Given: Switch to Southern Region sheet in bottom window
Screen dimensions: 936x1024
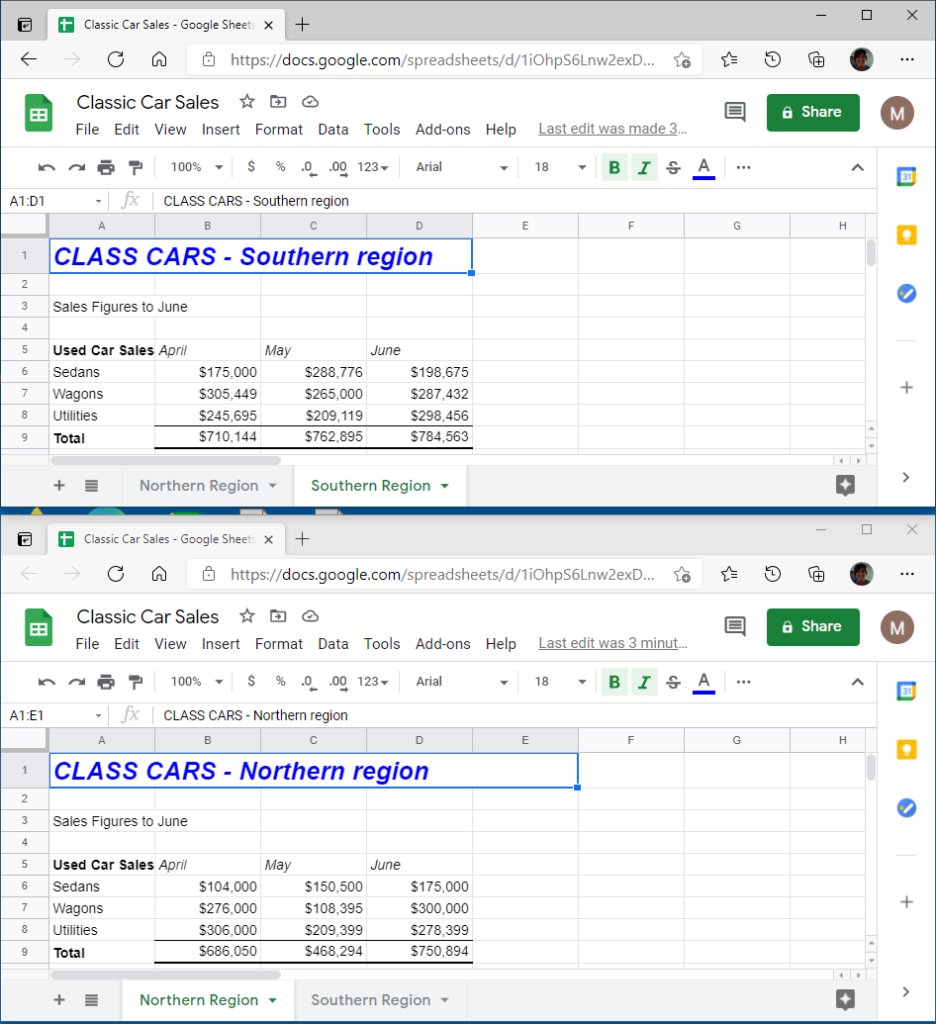Looking at the screenshot, I should click(370, 1000).
